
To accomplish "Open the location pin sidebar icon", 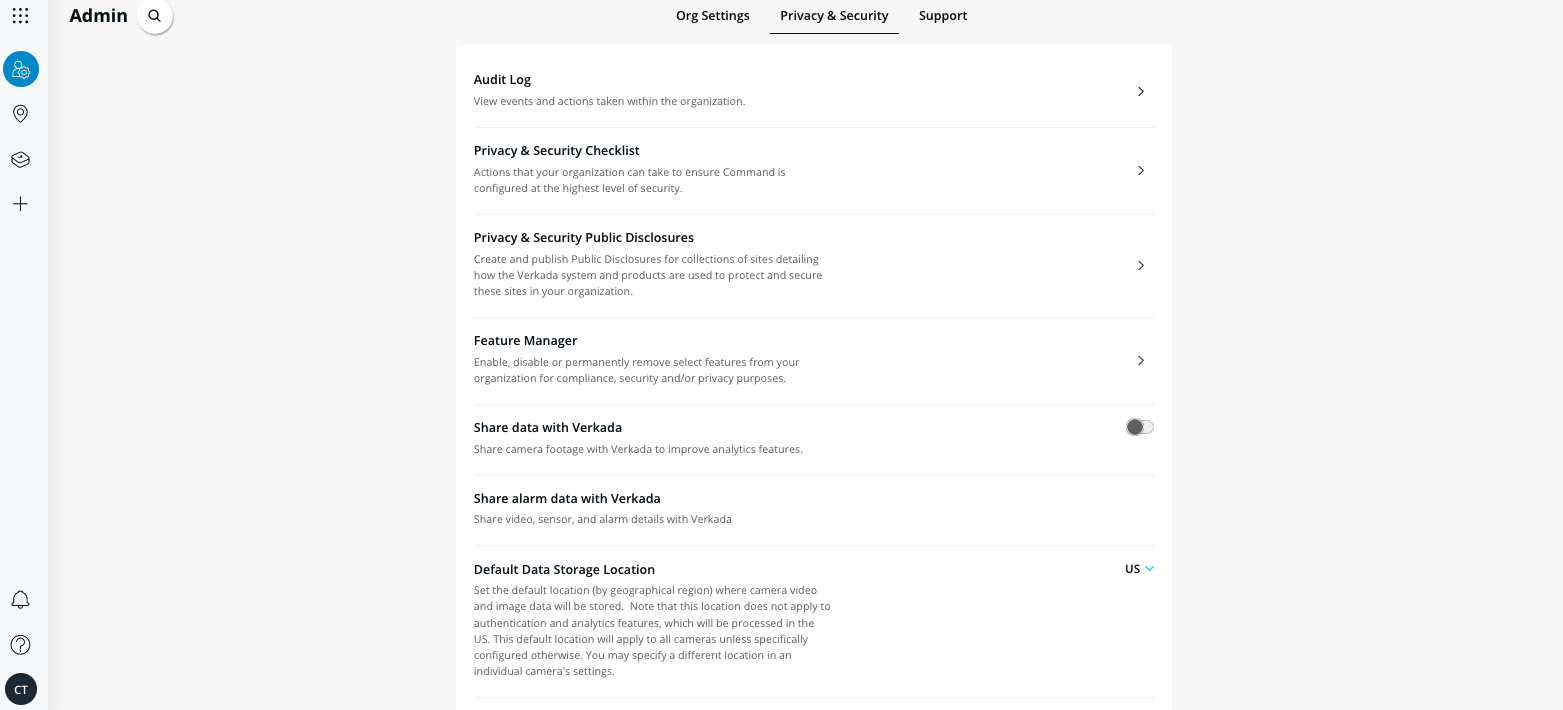I will click(x=20, y=114).
